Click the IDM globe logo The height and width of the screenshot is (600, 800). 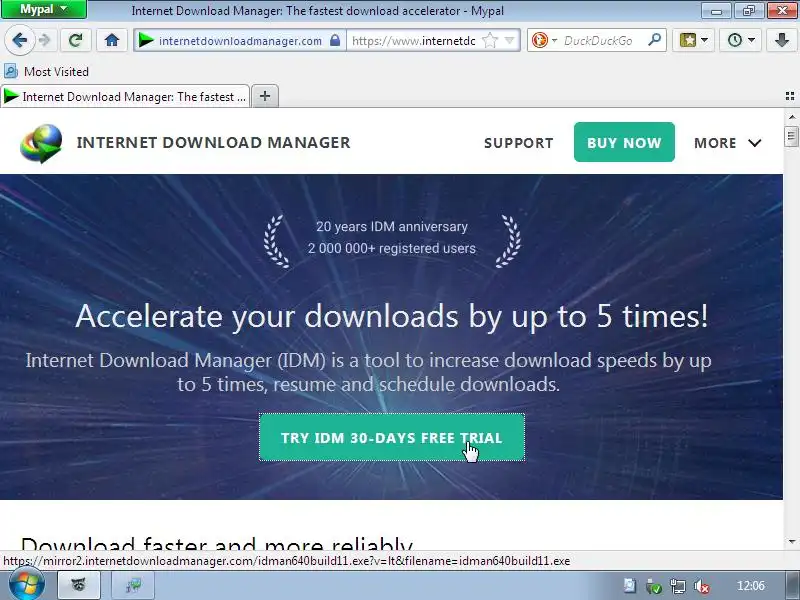pos(41,143)
